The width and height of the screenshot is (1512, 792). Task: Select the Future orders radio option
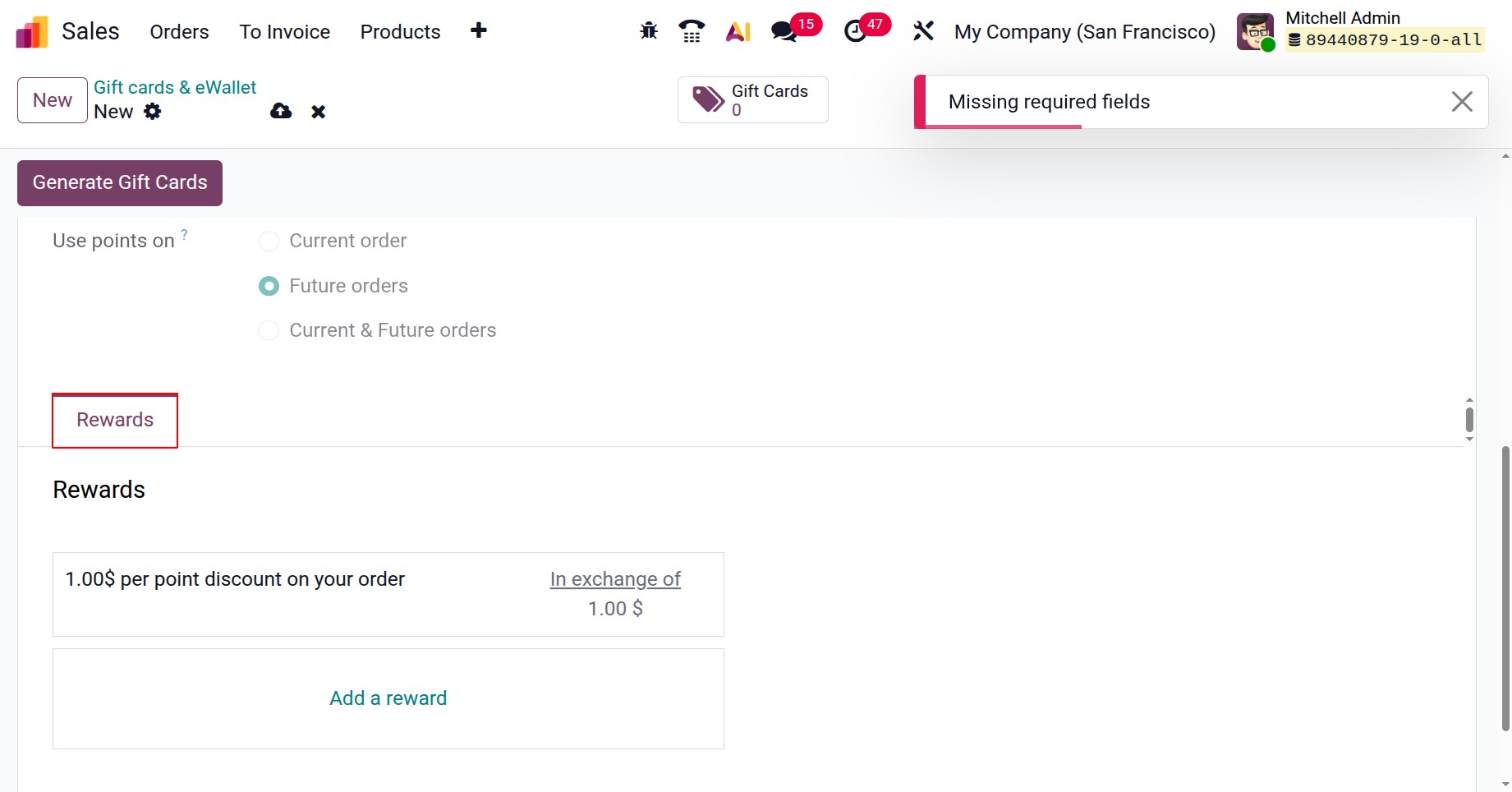point(269,286)
